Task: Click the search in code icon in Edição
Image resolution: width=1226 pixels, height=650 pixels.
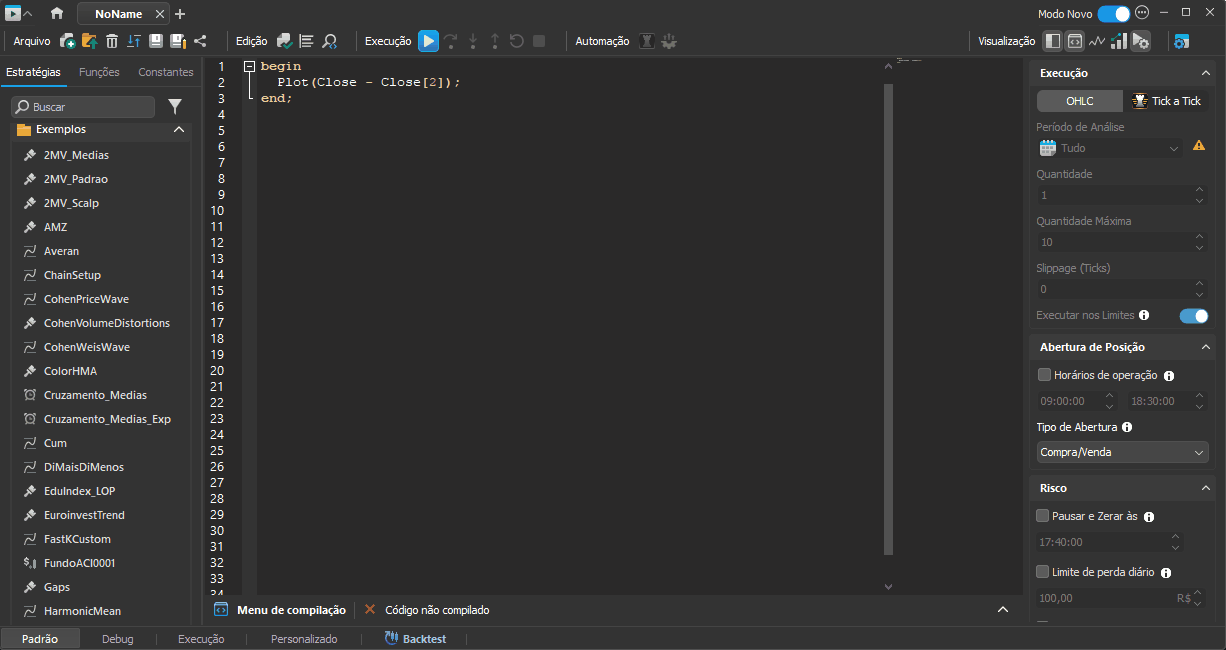Action: [x=329, y=41]
